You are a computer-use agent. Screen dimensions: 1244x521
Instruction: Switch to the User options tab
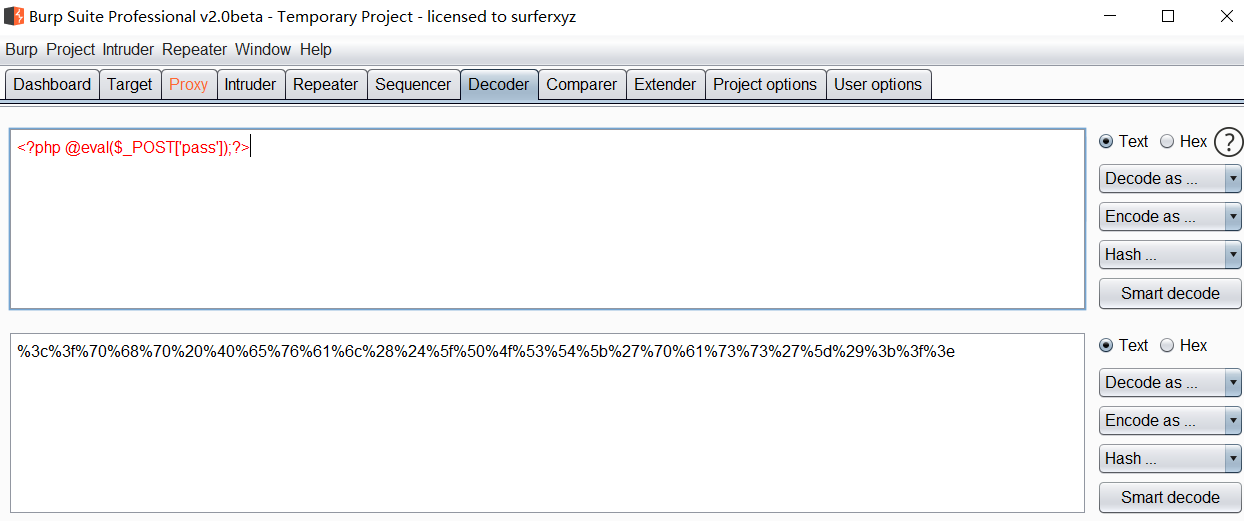pos(878,85)
